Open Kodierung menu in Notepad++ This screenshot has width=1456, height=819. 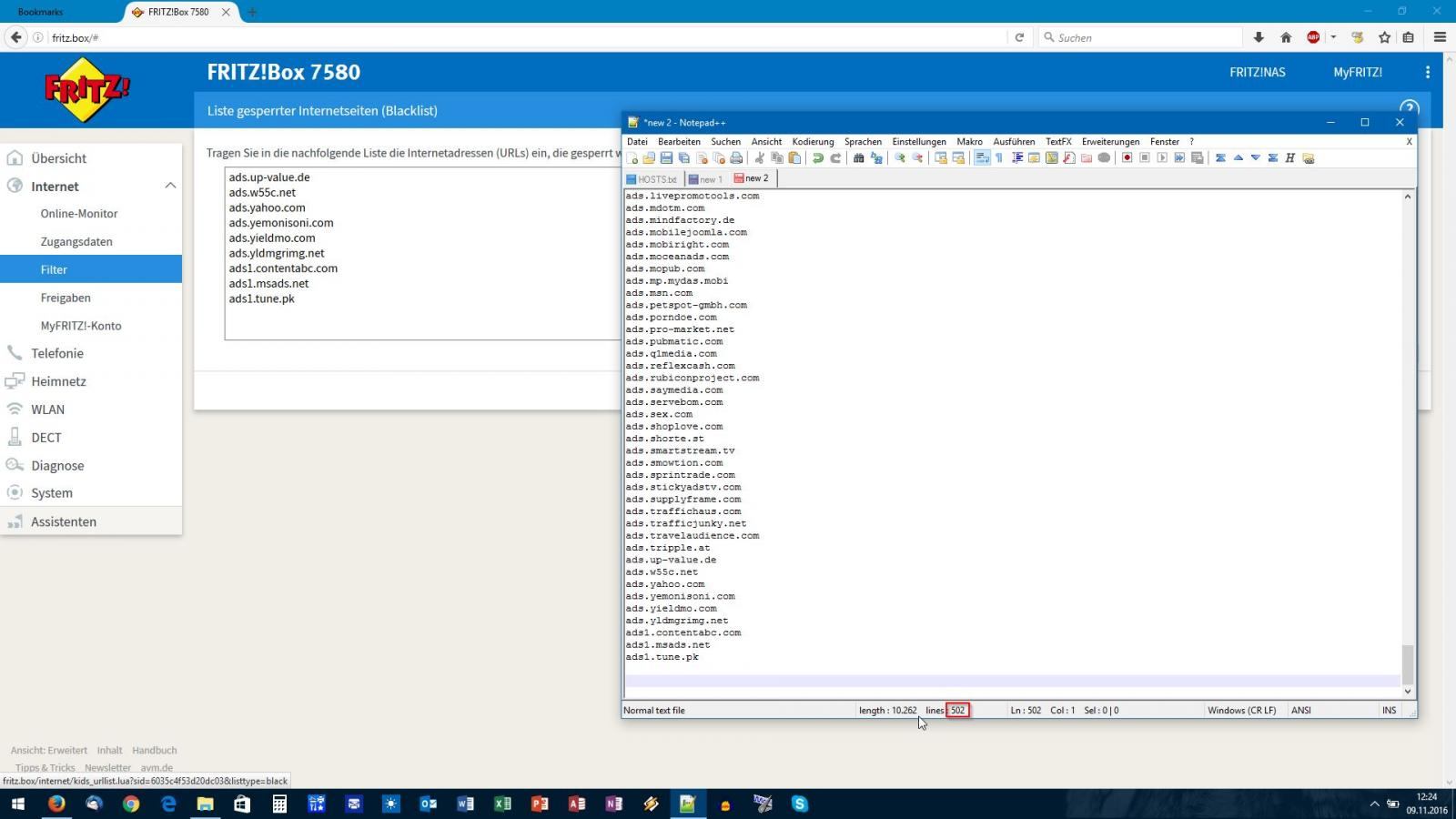[813, 142]
